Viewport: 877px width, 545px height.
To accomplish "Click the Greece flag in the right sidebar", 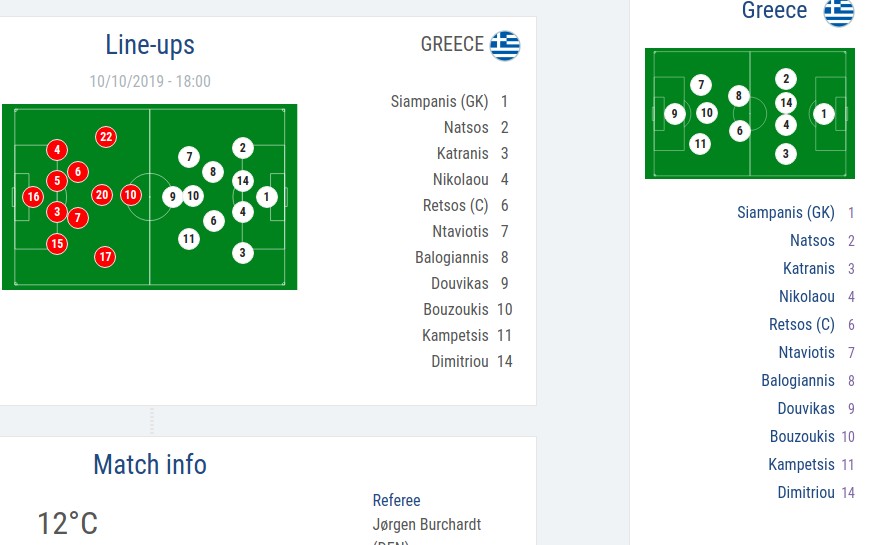I will coord(838,12).
